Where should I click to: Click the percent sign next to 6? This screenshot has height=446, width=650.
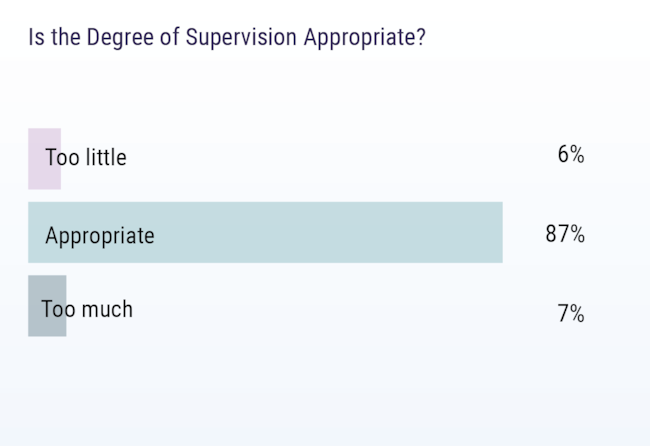point(577,154)
